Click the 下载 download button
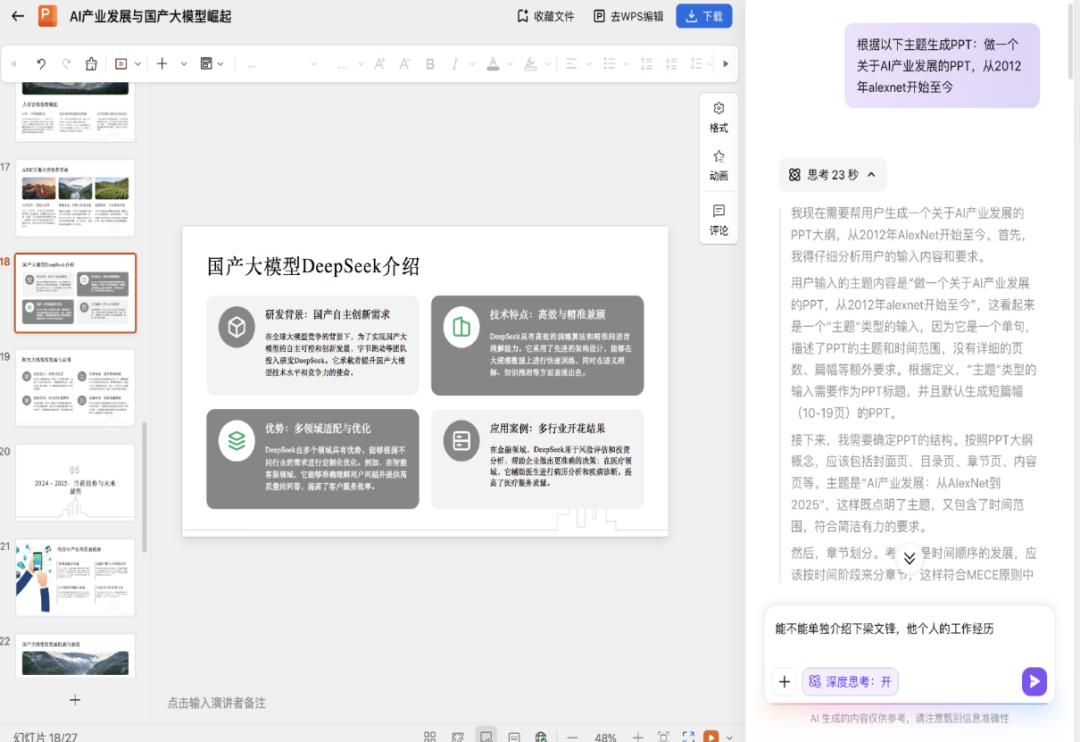 pyautogui.click(x=703, y=16)
